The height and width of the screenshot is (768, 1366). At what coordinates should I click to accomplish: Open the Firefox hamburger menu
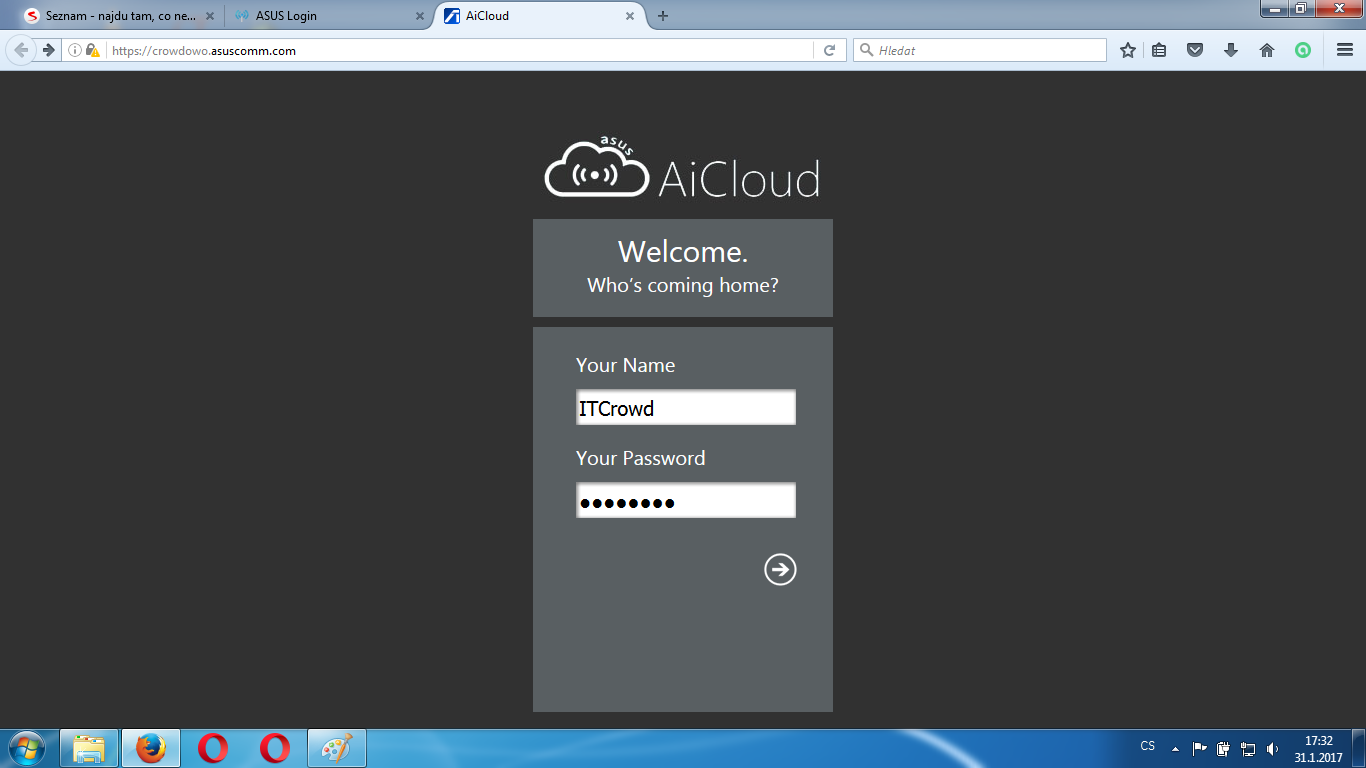pos(1345,50)
